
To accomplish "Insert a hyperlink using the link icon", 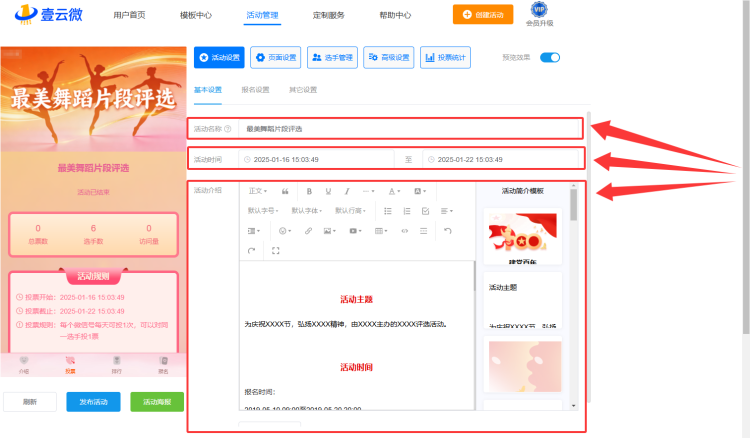I will 308,231.
